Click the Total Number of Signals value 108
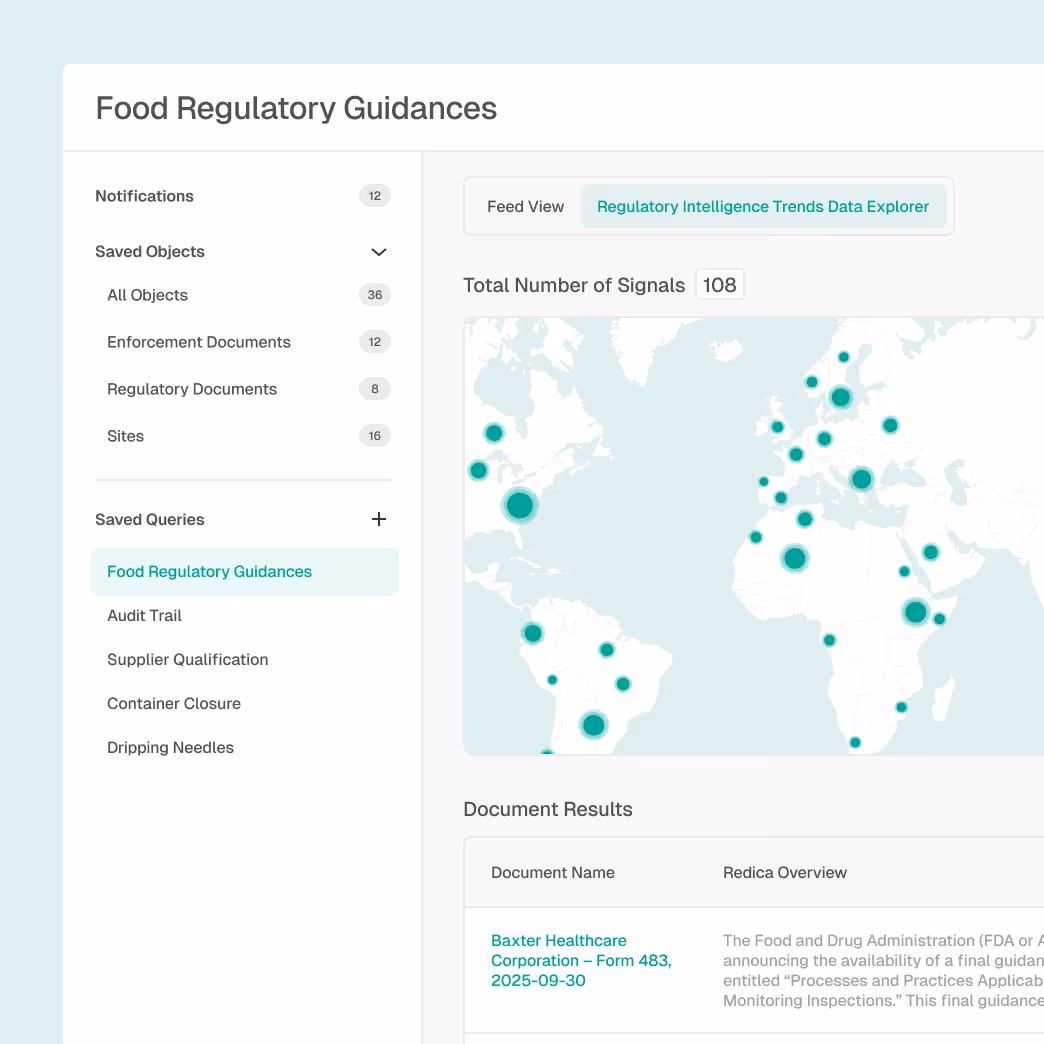 coord(719,284)
